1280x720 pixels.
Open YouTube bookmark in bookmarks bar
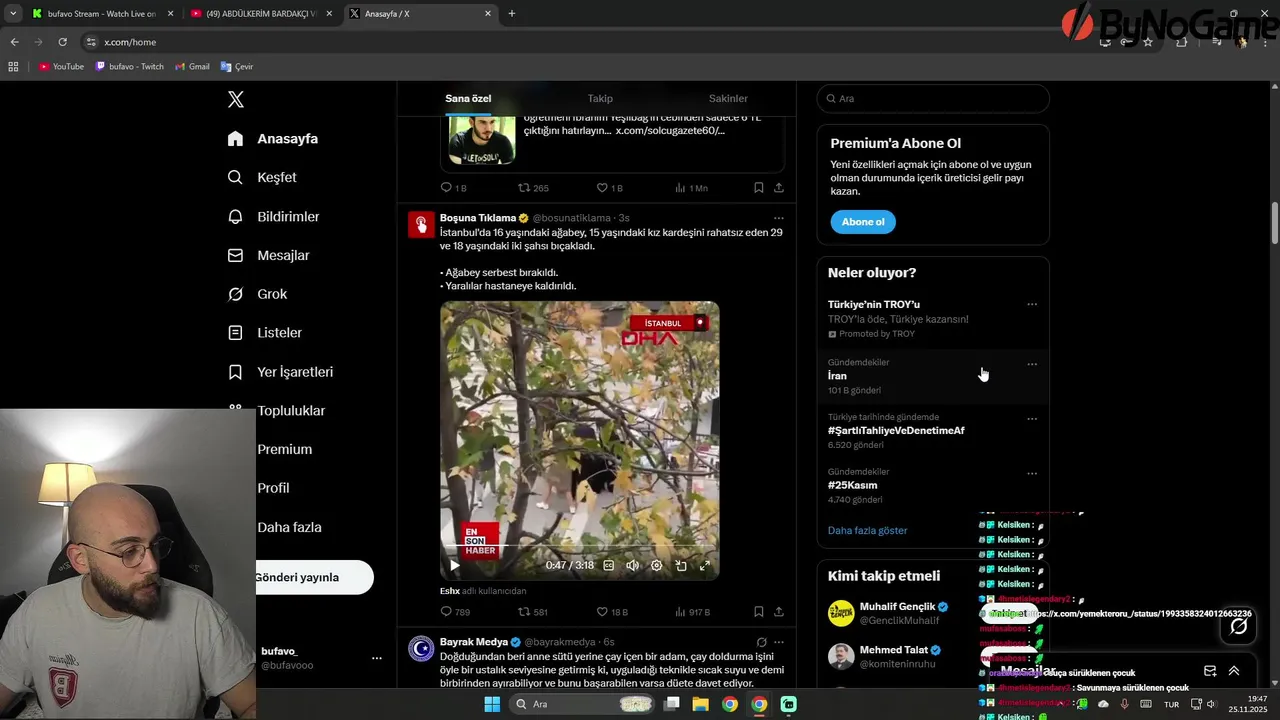click(61, 67)
